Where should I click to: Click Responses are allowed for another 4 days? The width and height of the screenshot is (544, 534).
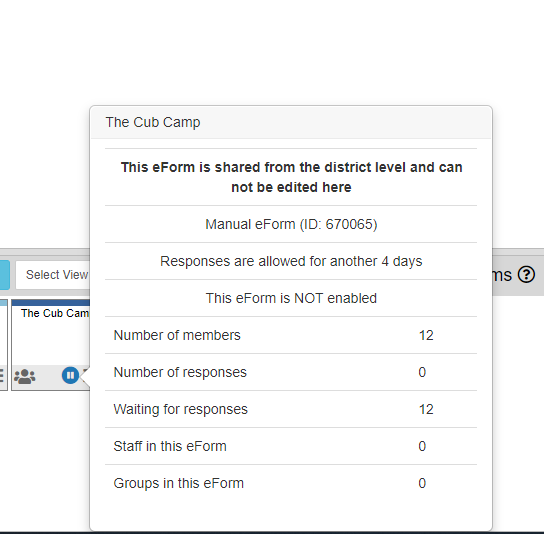(291, 261)
